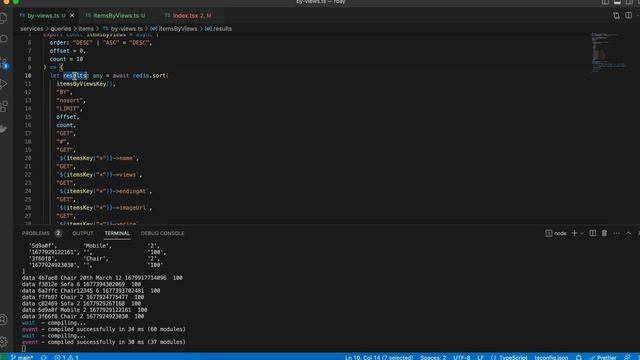
Task: Open the Output panel tab
Action: coord(83,233)
